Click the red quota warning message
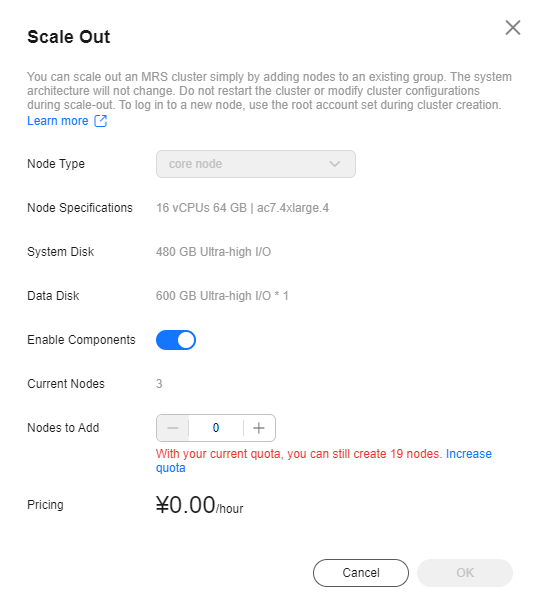The height and width of the screenshot is (612, 541). click(299, 454)
